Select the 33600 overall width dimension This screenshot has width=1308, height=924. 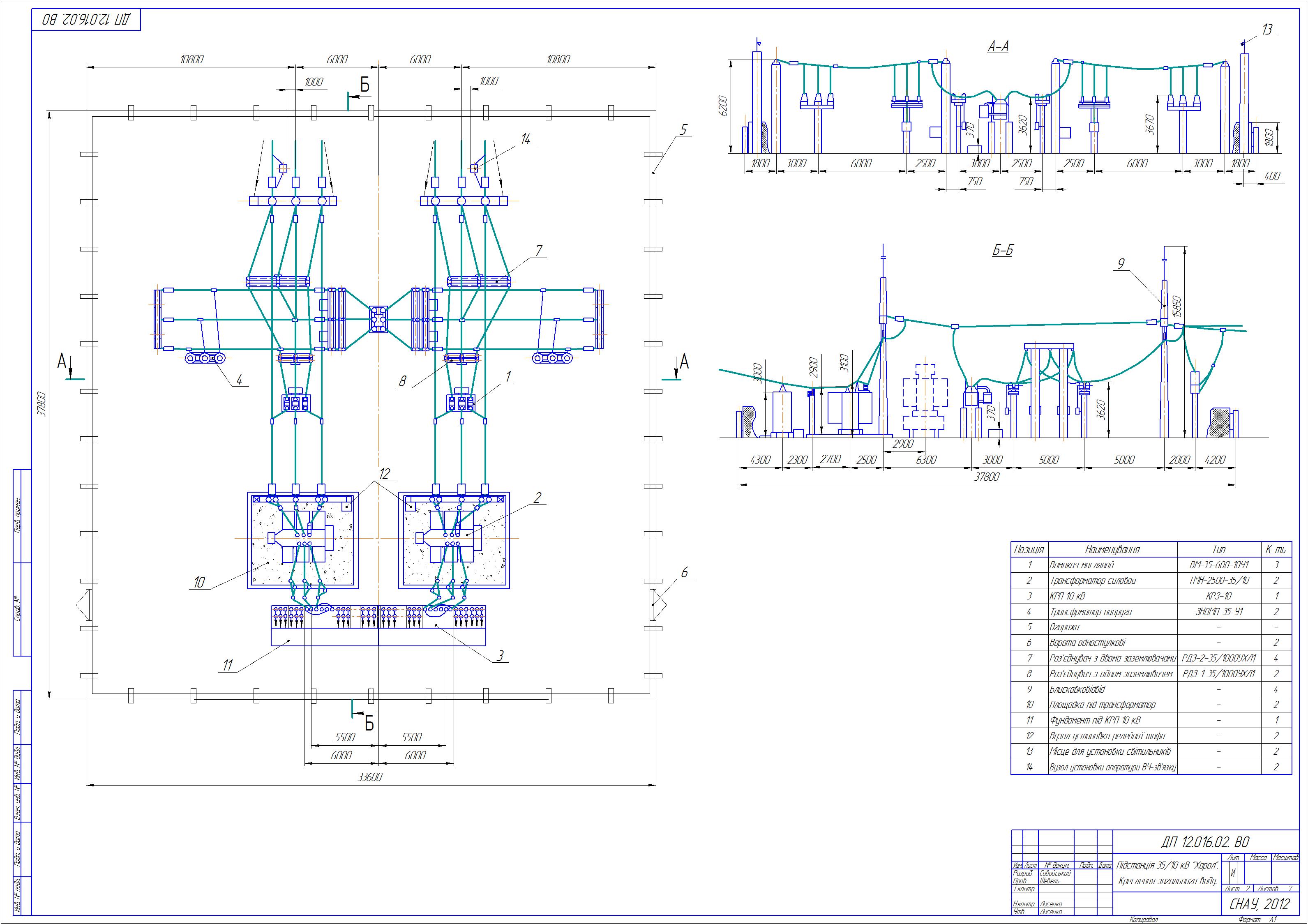[370, 777]
